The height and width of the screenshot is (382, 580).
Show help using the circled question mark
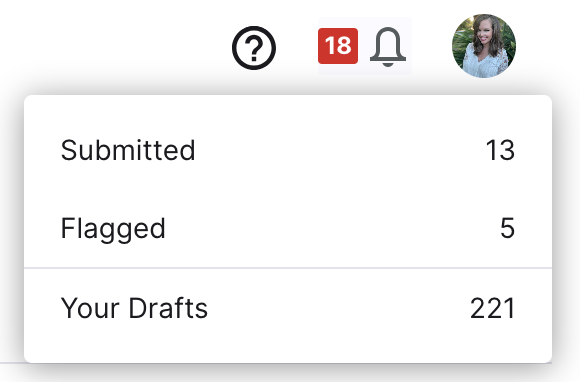(x=254, y=48)
